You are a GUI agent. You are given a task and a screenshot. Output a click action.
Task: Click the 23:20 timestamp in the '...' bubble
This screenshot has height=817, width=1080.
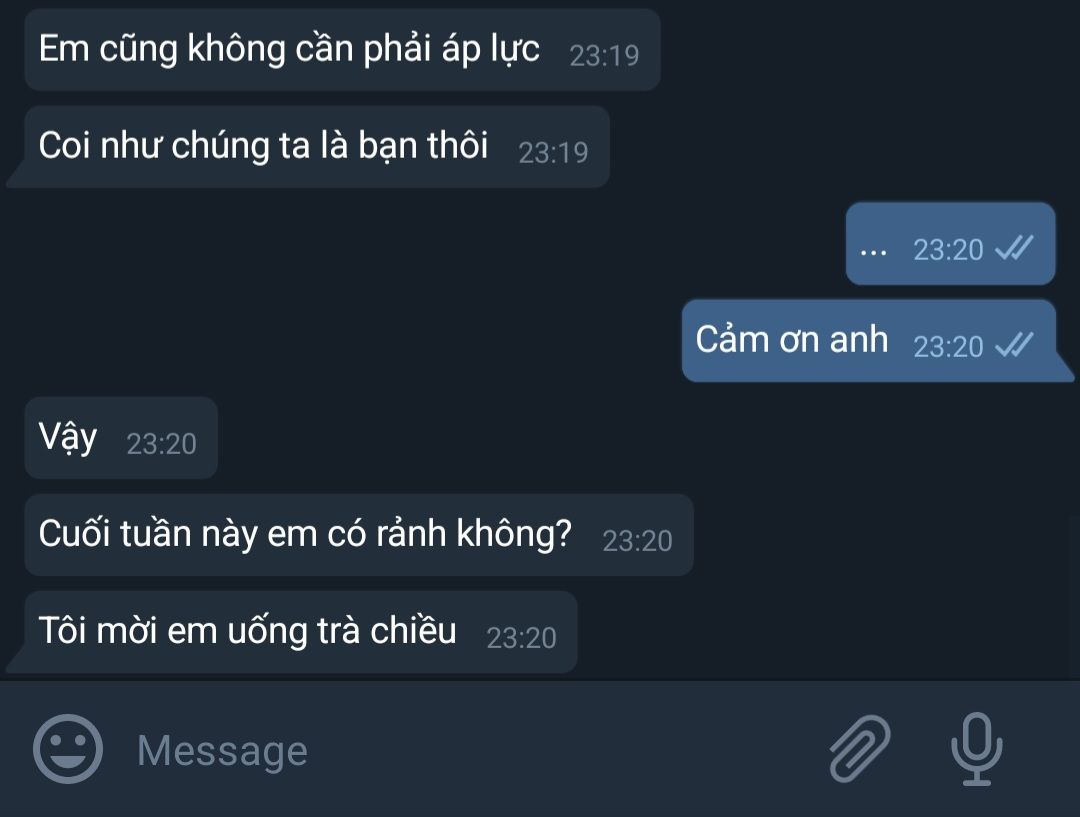point(948,250)
